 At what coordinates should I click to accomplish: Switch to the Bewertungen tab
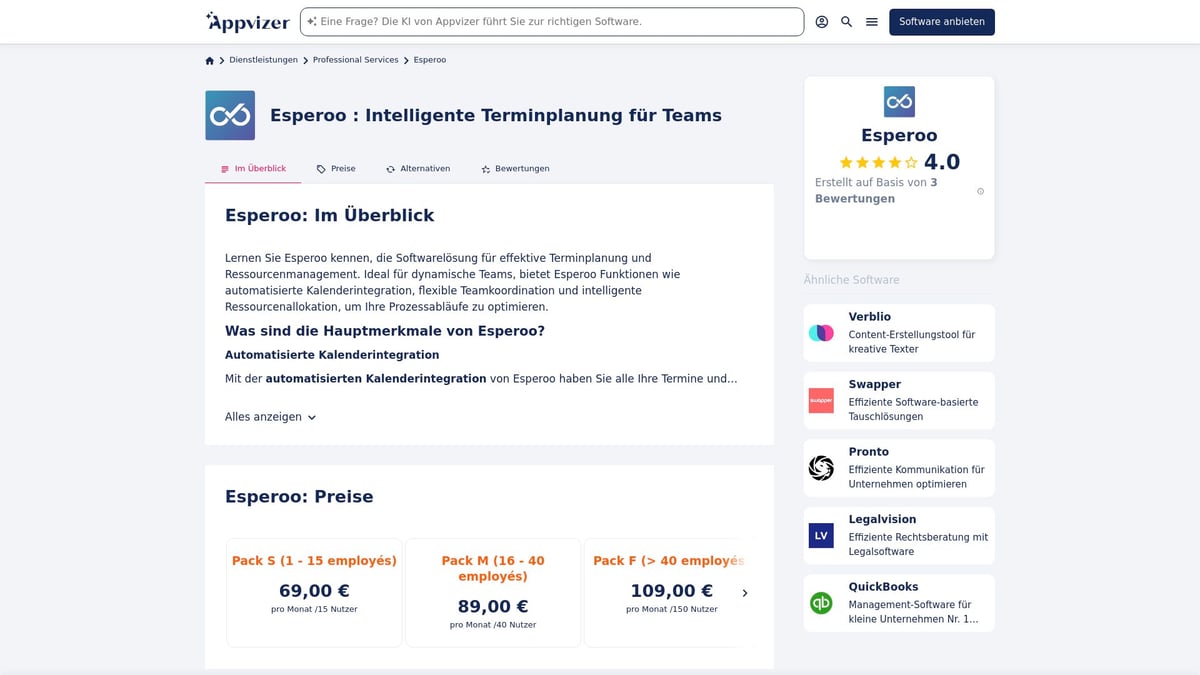click(x=515, y=169)
